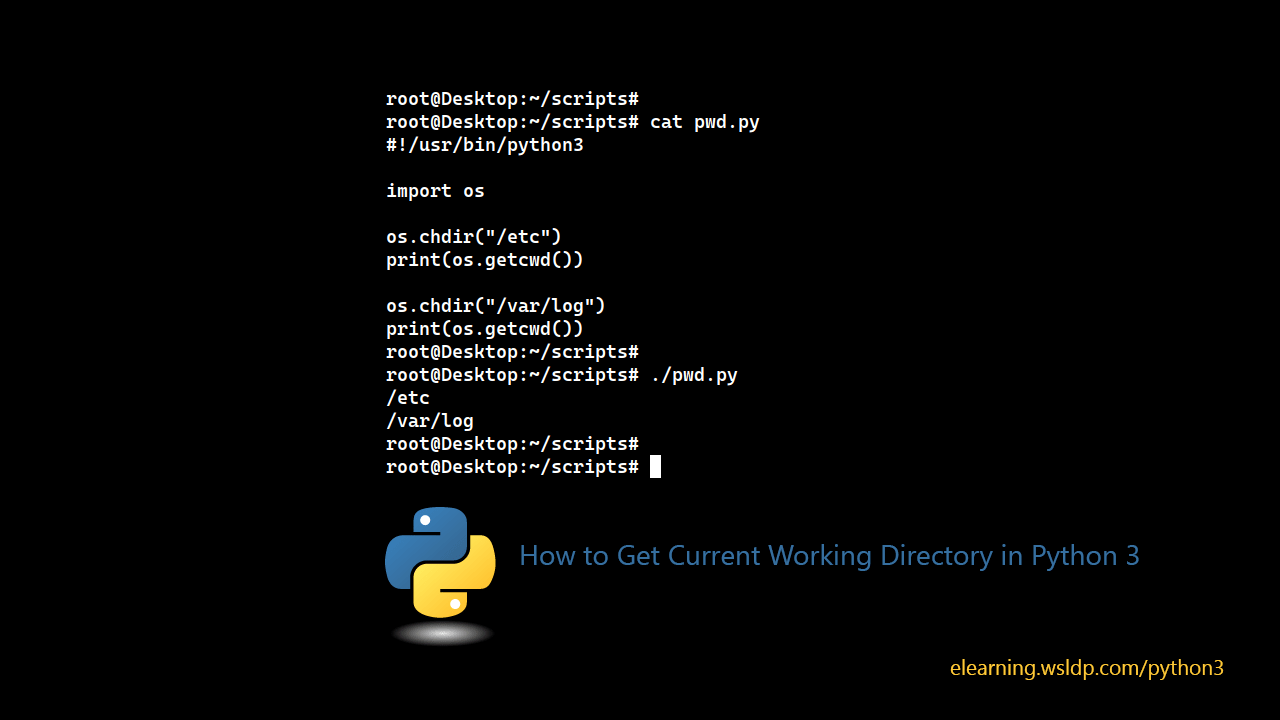
Task: Select the last root@Desktop prompt line
Action: pos(512,466)
